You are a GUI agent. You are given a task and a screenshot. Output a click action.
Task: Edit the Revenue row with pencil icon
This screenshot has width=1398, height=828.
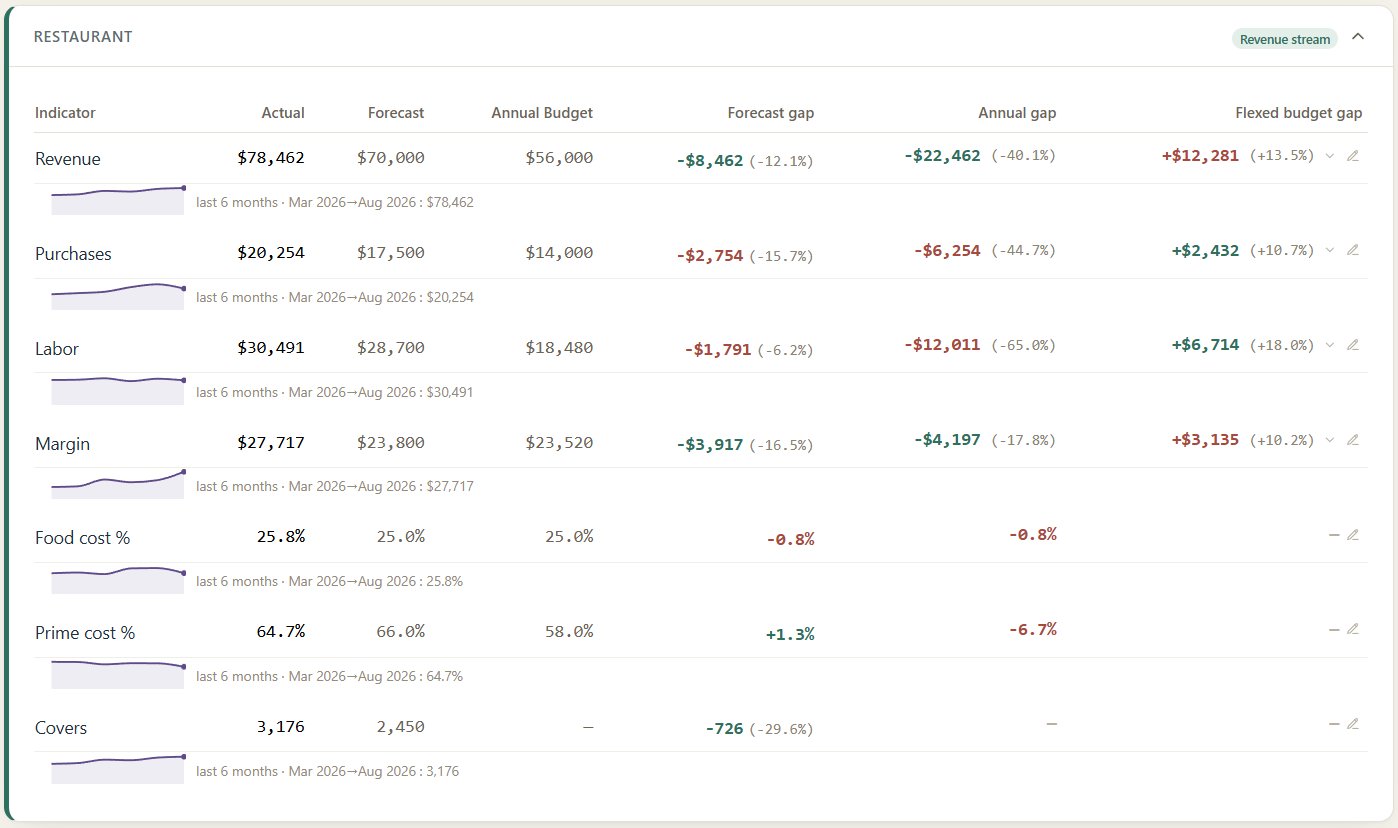click(x=1353, y=156)
